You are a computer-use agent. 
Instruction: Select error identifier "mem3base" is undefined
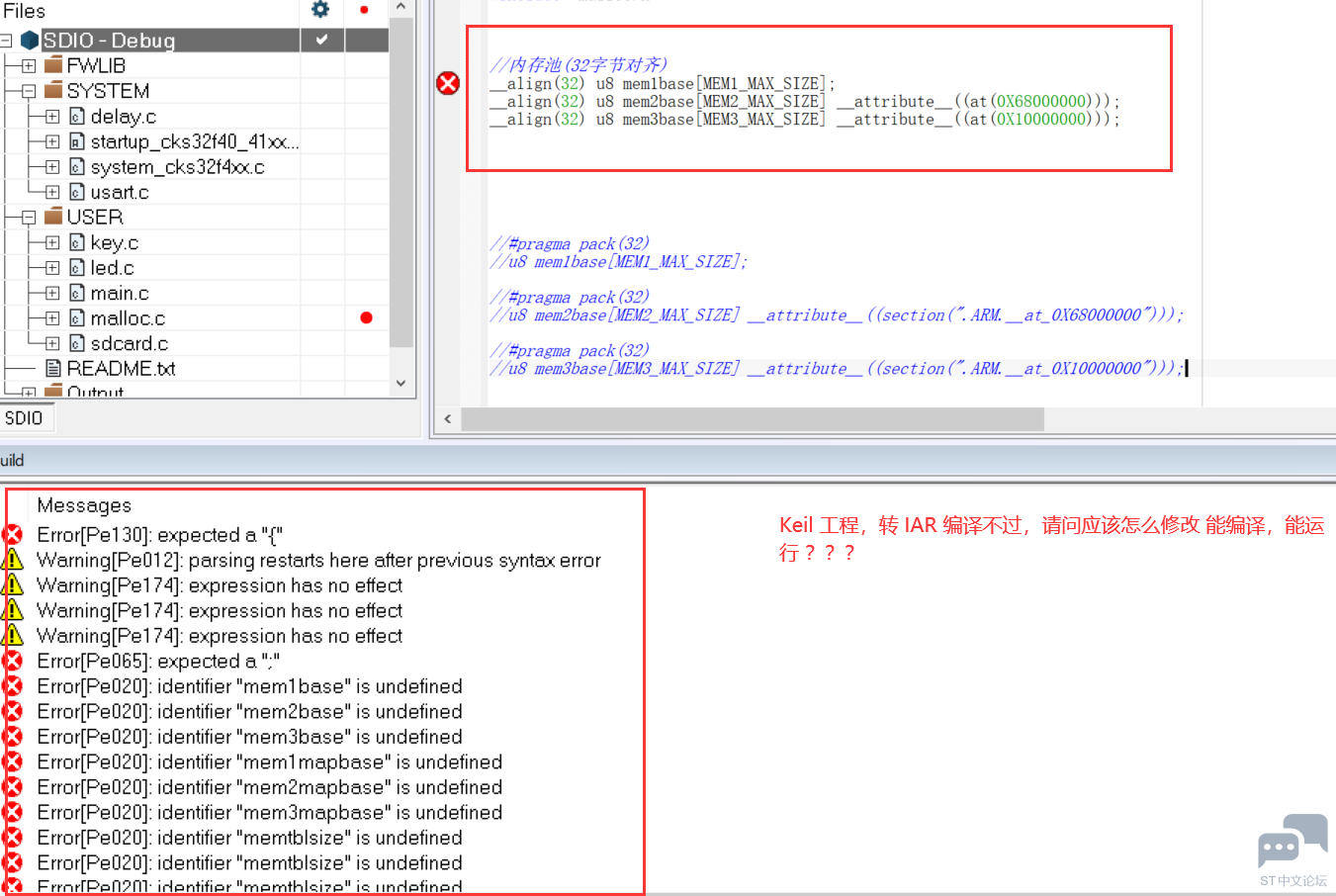pyautogui.click(x=249, y=736)
